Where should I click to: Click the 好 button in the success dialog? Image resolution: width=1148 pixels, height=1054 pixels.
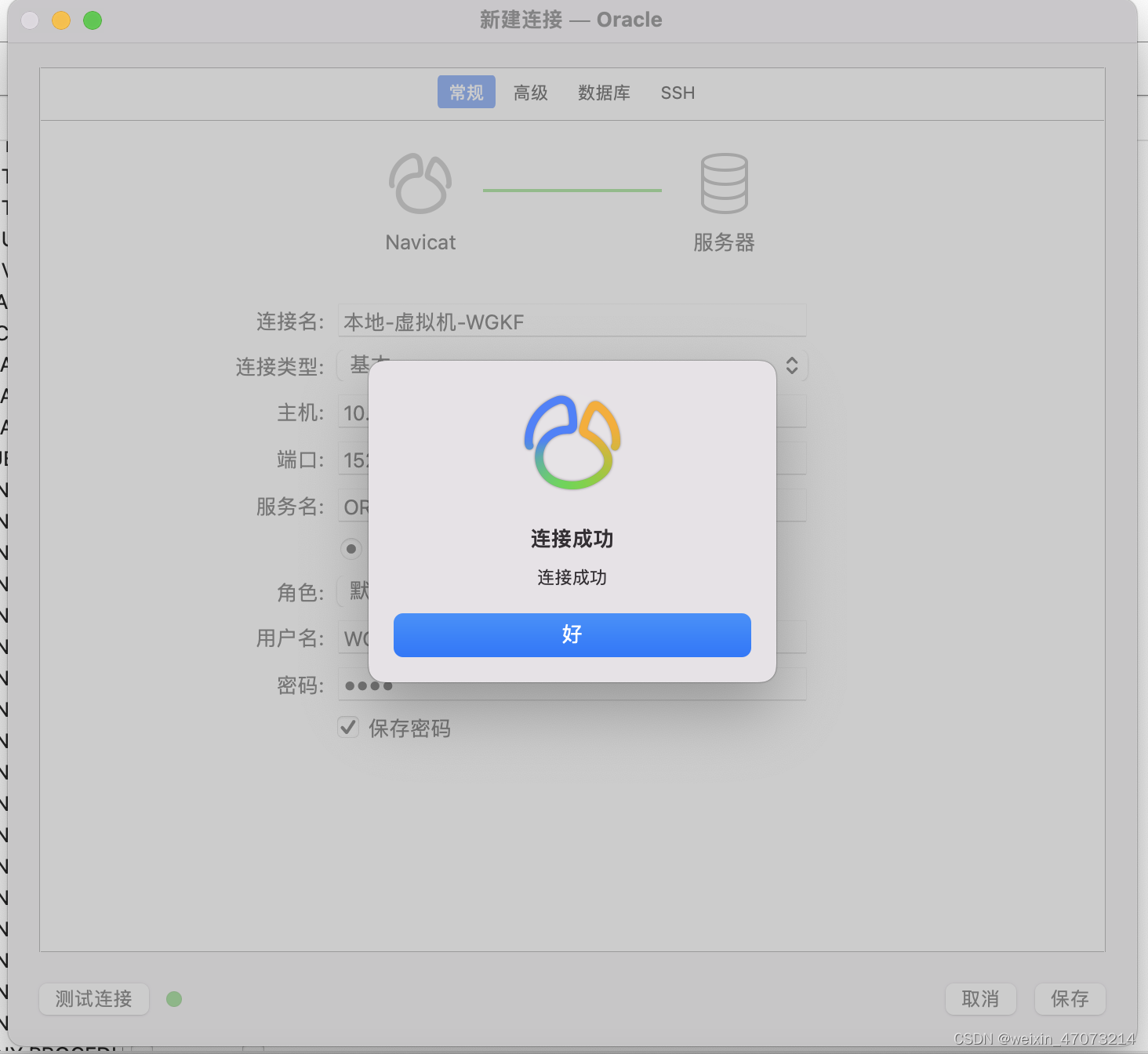(x=572, y=634)
